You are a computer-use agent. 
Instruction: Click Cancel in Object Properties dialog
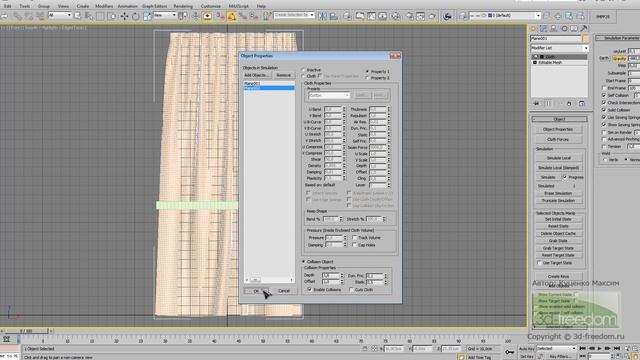[284, 291]
